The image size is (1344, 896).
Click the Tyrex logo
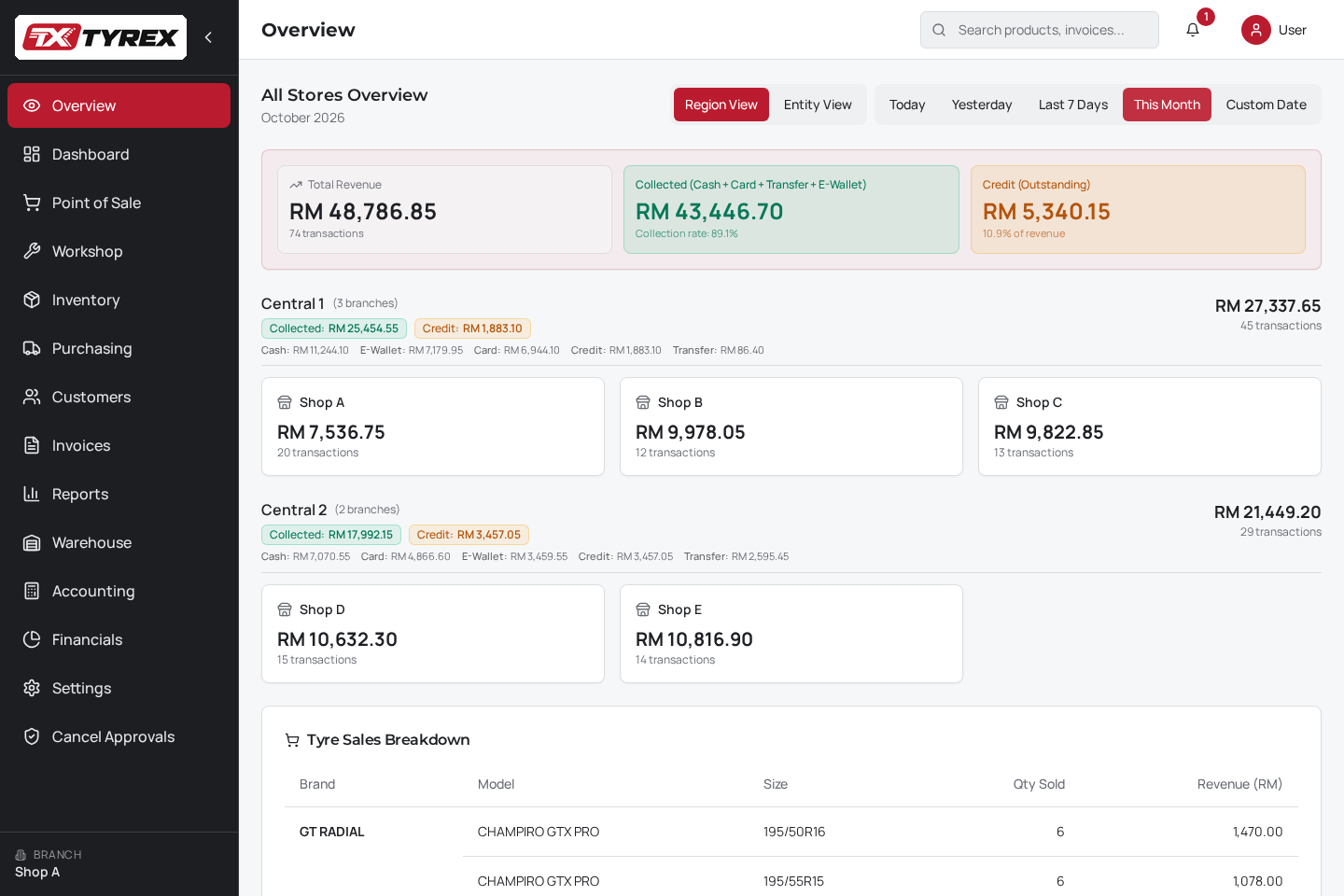tap(101, 37)
